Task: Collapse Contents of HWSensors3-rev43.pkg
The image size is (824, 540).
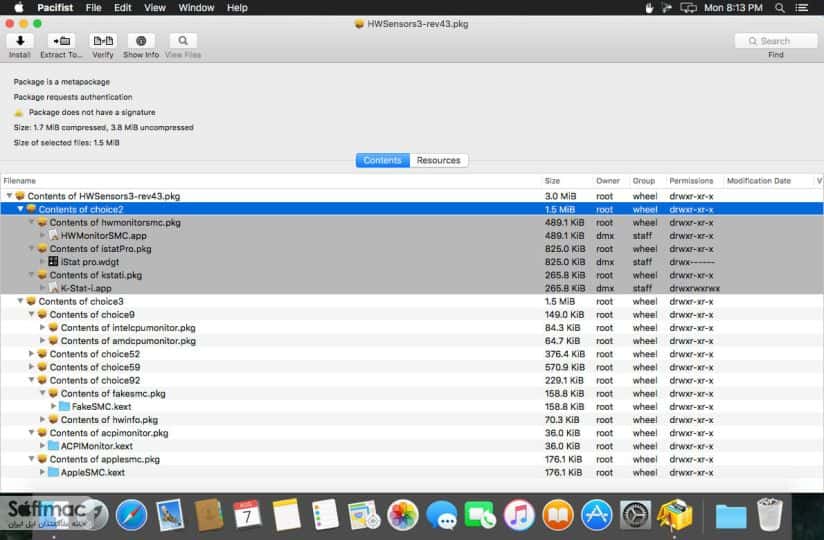Action: 9,196
